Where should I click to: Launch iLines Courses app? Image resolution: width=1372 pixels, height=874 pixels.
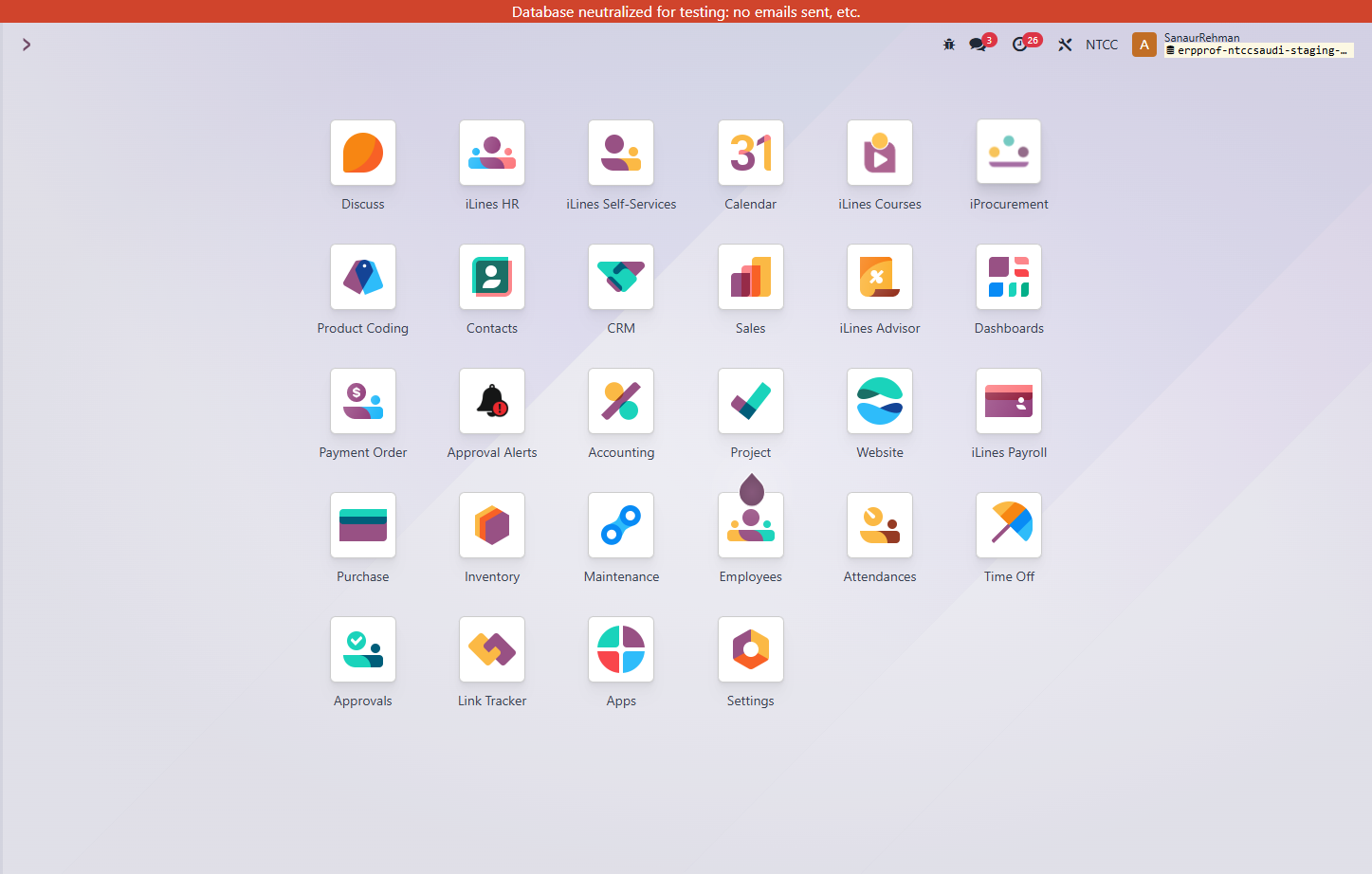click(x=880, y=153)
